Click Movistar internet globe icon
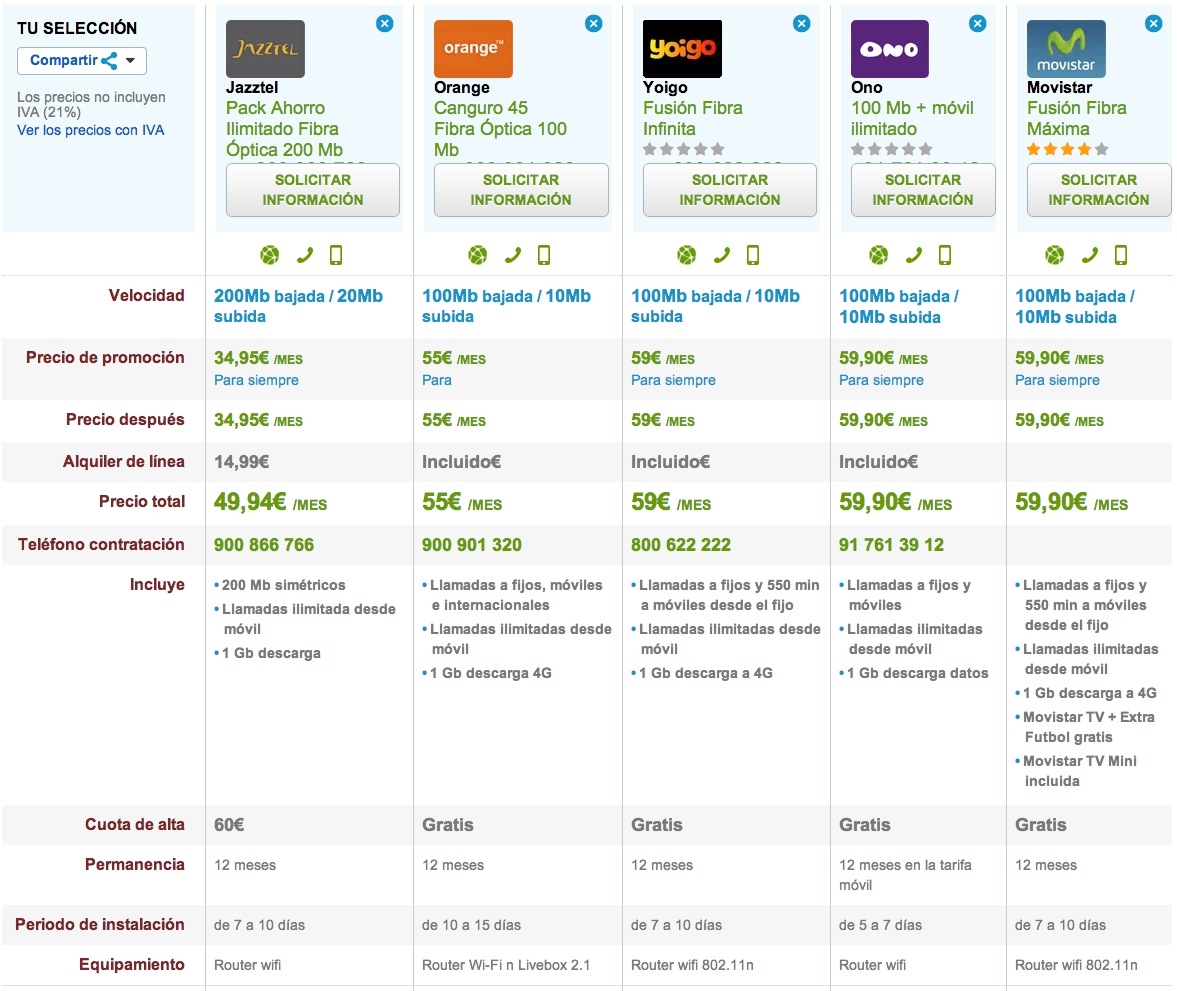 [x=1055, y=255]
